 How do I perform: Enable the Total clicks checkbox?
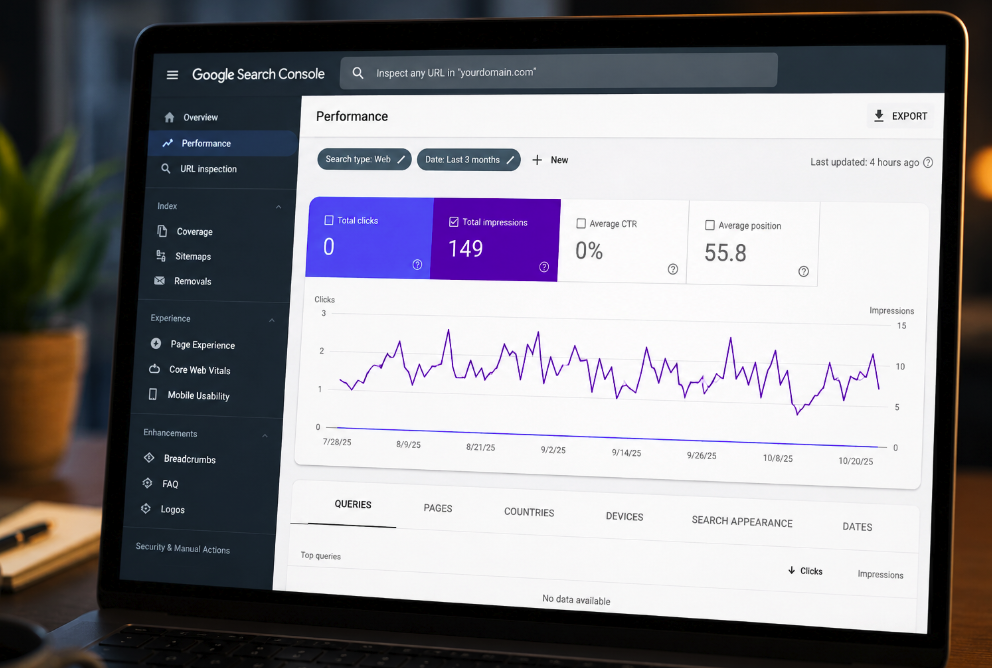point(328,220)
